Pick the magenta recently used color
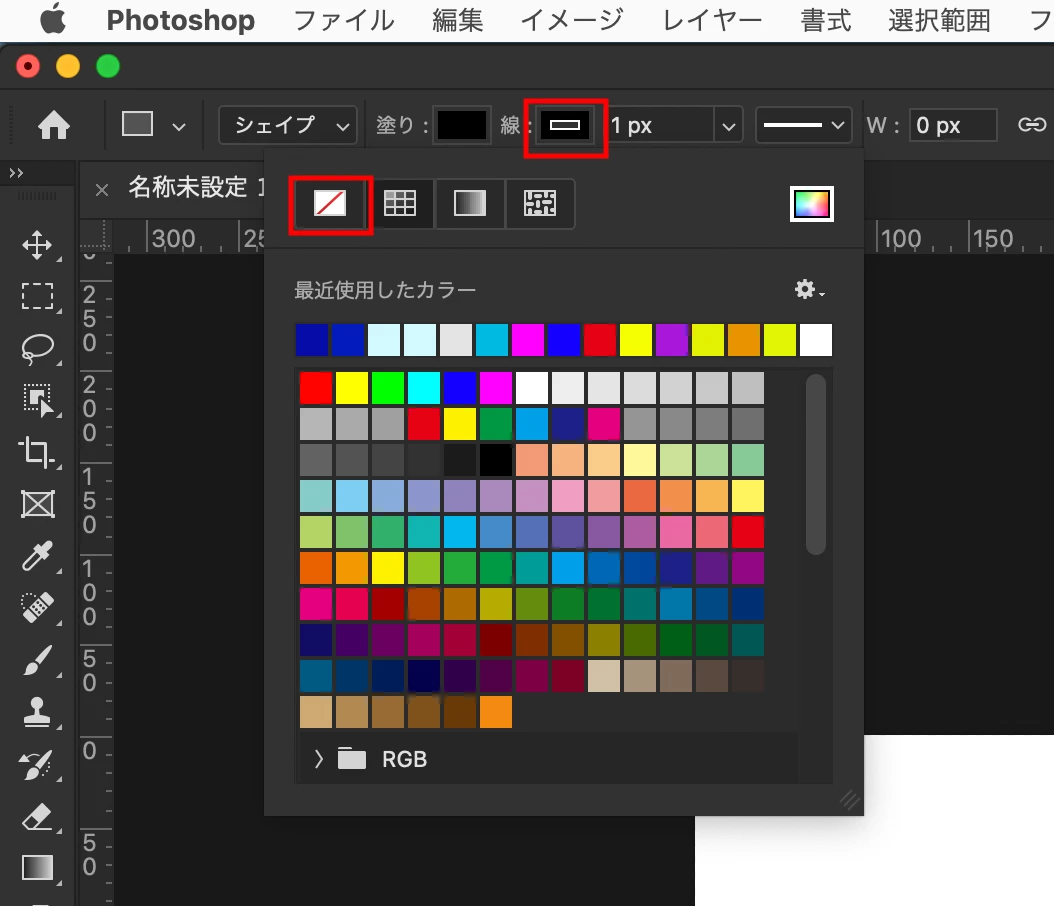This screenshot has height=906, width=1054. point(528,339)
